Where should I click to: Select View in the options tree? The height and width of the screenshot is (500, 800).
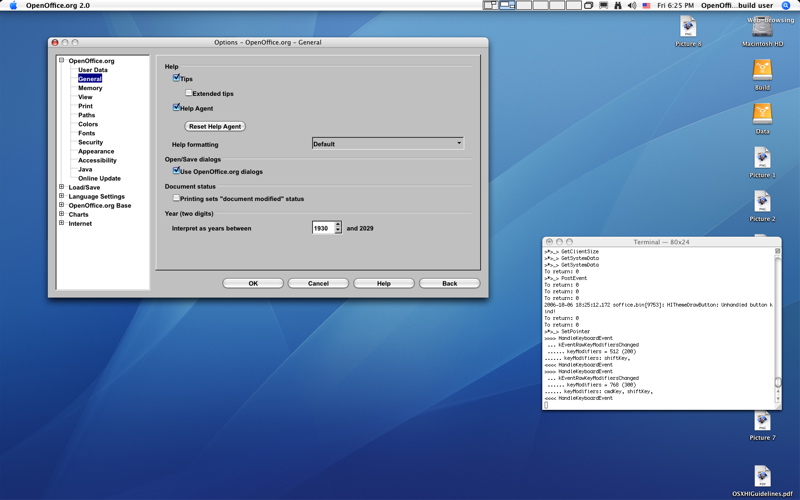click(x=85, y=97)
